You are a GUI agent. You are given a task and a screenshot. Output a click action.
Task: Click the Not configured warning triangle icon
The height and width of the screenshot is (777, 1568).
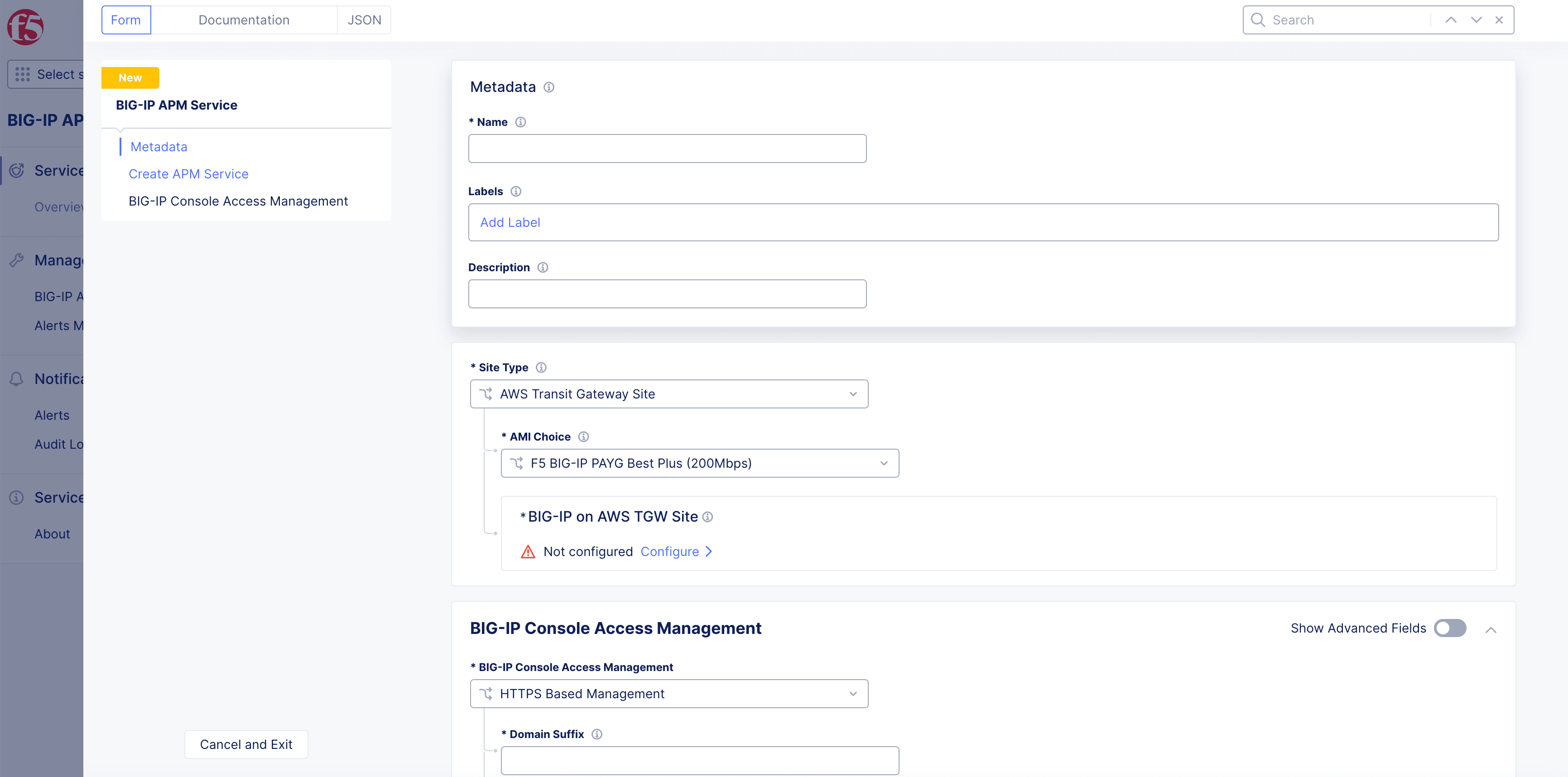click(529, 551)
